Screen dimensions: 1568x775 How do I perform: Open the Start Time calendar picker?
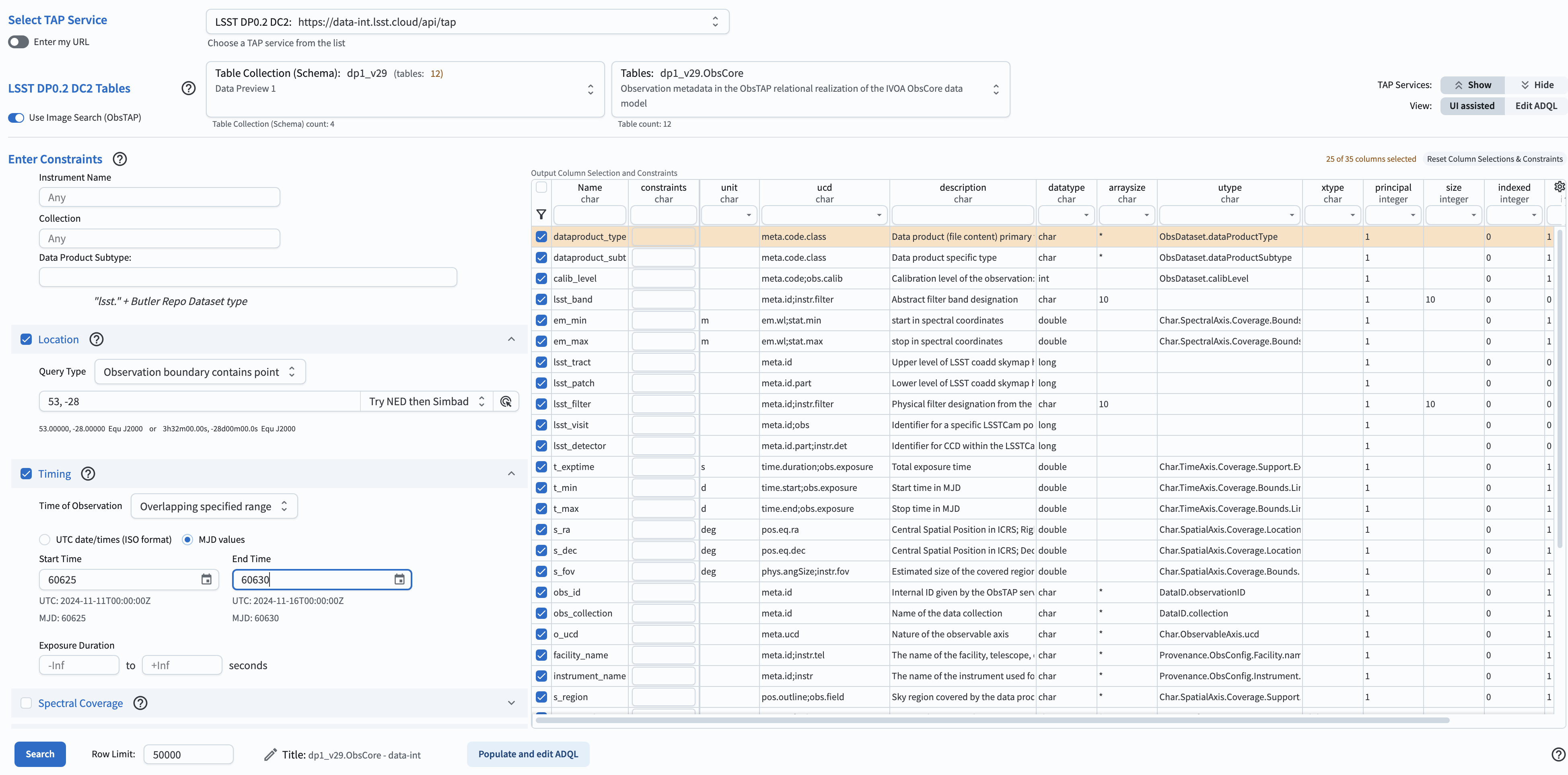[206, 579]
